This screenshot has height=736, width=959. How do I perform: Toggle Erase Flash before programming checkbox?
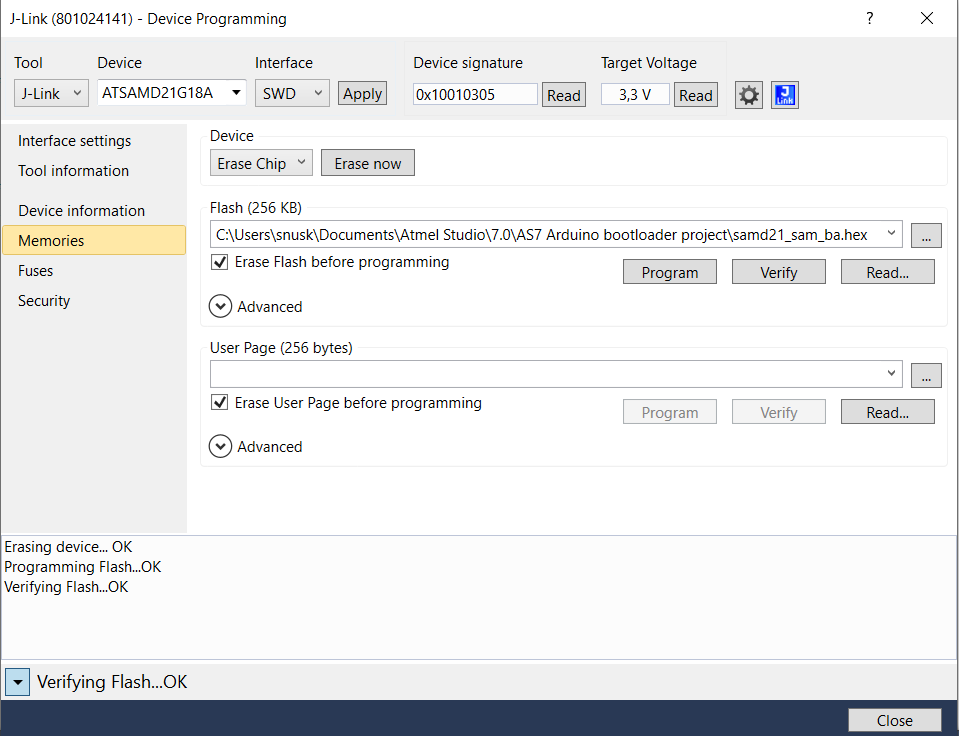220,262
